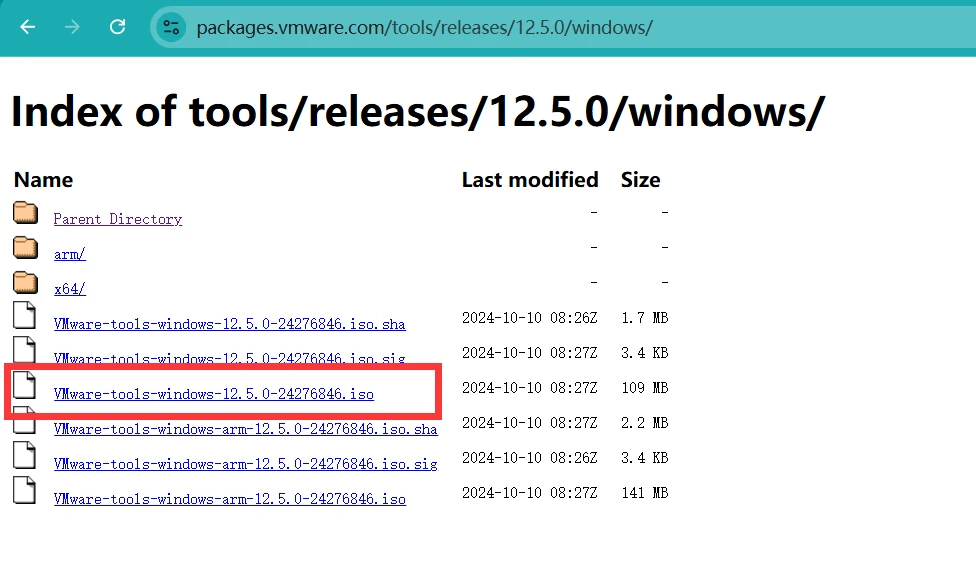Click the Last modified column header

tap(530, 180)
